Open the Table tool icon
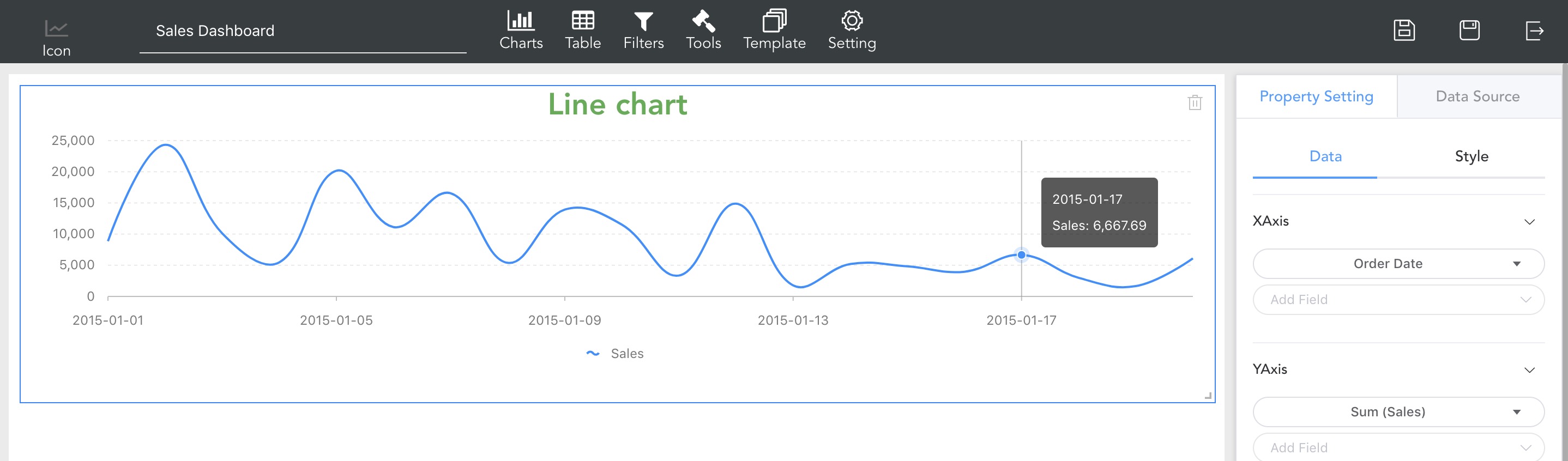This screenshot has height=461, width=1568. point(582,21)
